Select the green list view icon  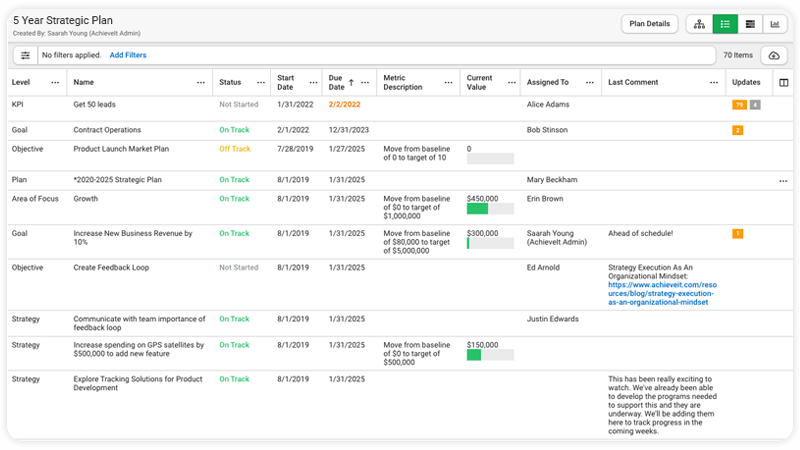(725, 24)
